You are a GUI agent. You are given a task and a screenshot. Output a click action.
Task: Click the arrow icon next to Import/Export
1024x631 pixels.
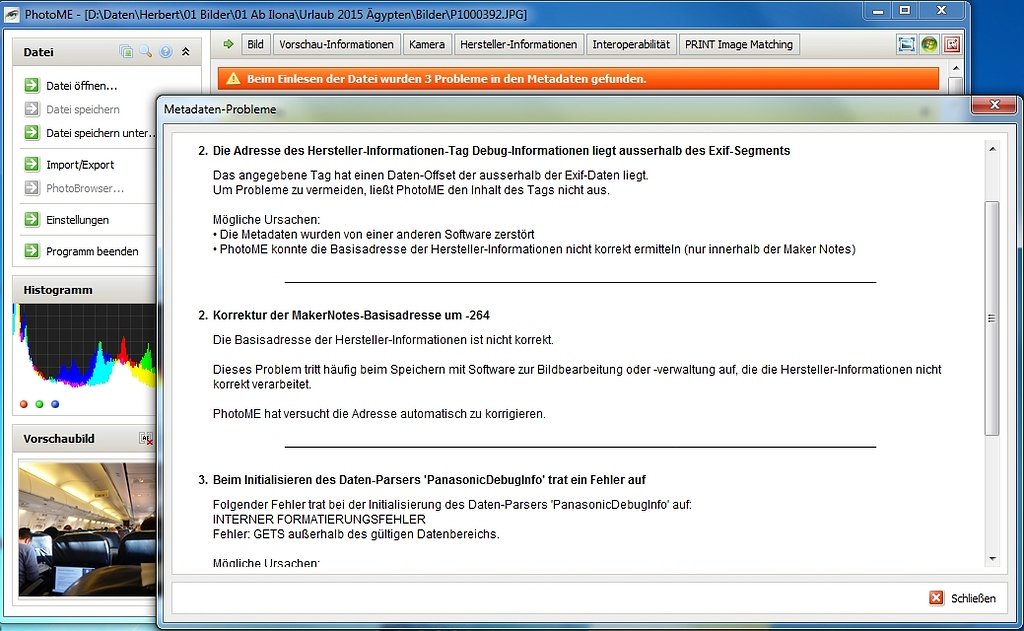(x=31, y=164)
